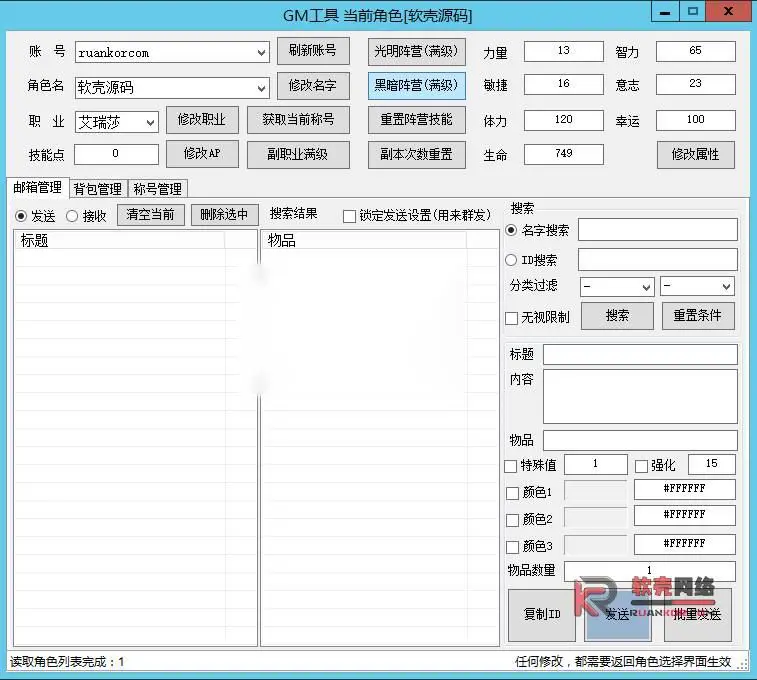Click the 体力 stamina field
This screenshot has width=757, height=680.
point(564,120)
